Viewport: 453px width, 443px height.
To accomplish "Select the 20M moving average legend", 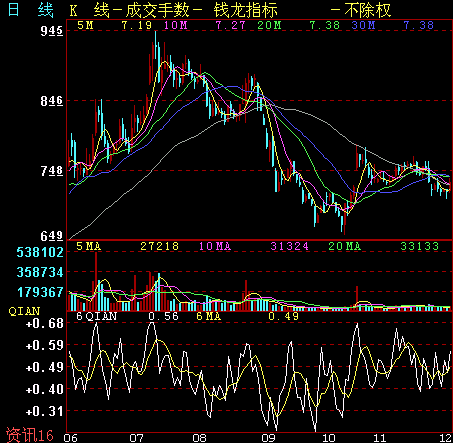I will tap(269, 25).
